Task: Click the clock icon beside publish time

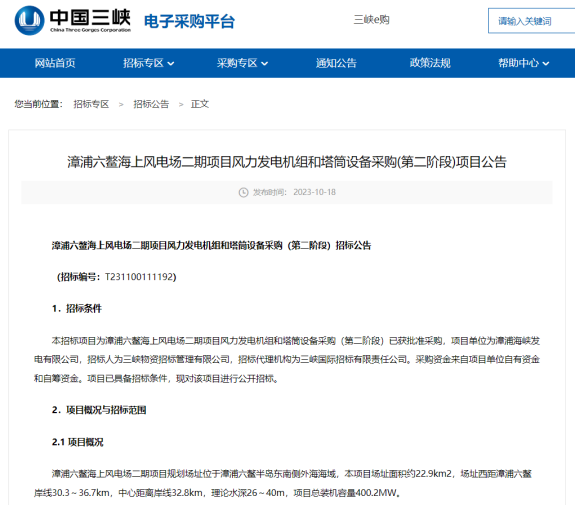Action: click(x=243, y=192)
